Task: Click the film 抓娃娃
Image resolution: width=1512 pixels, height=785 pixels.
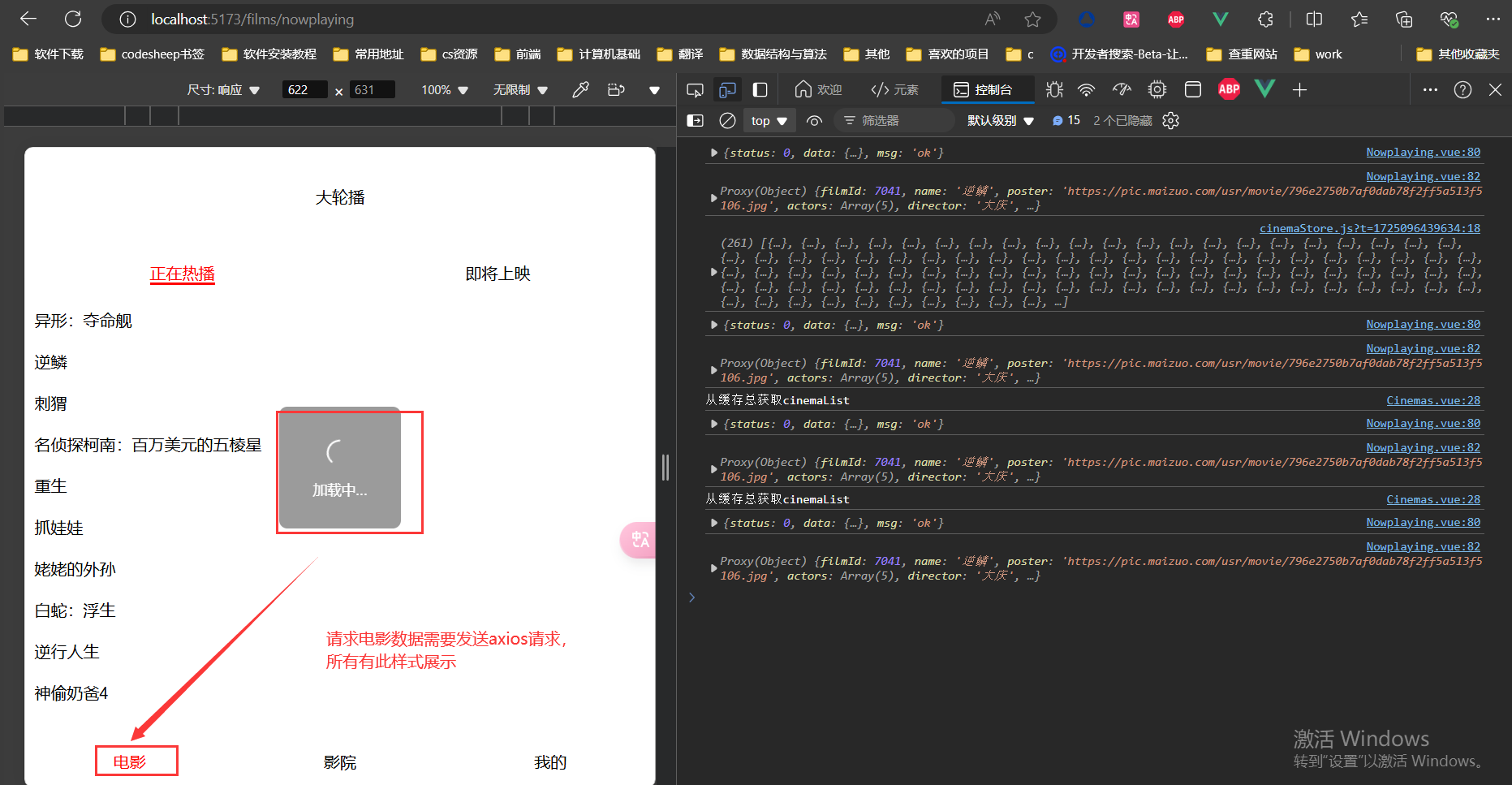Action: (58, 528)
